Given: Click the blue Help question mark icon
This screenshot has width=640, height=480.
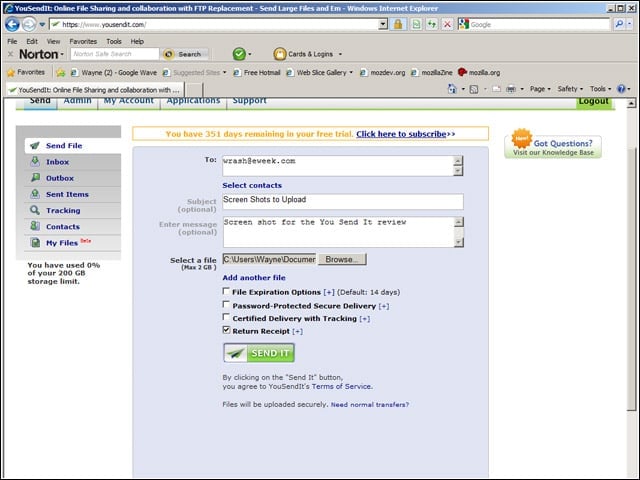Looking at the screenshot, I should [621, 89].
